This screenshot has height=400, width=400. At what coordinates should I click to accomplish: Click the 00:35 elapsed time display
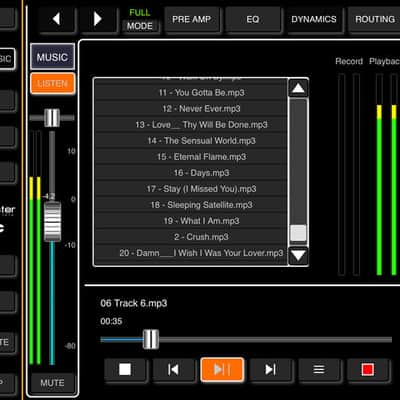tap(111, 321)
